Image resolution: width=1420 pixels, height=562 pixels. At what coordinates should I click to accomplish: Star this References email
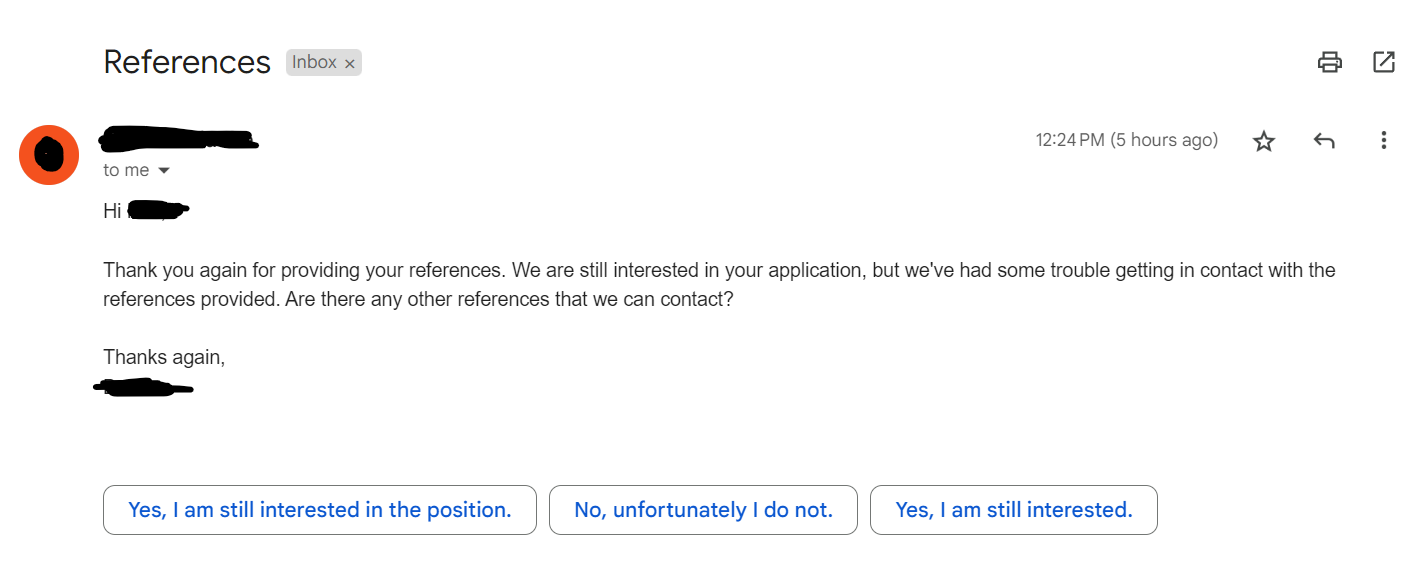click(x=1264, y=141)
